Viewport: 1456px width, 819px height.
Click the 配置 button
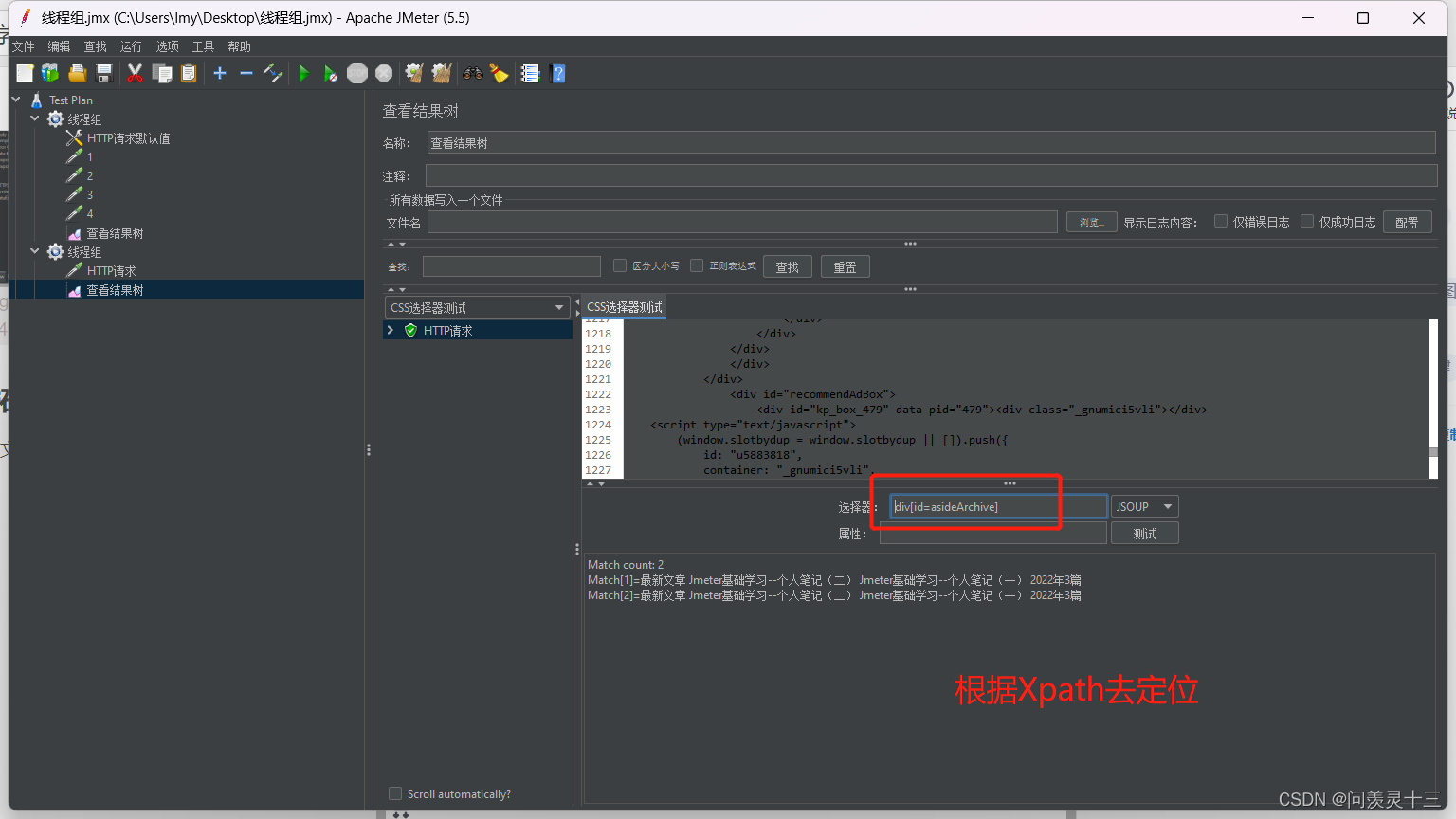pos(1407,222)
